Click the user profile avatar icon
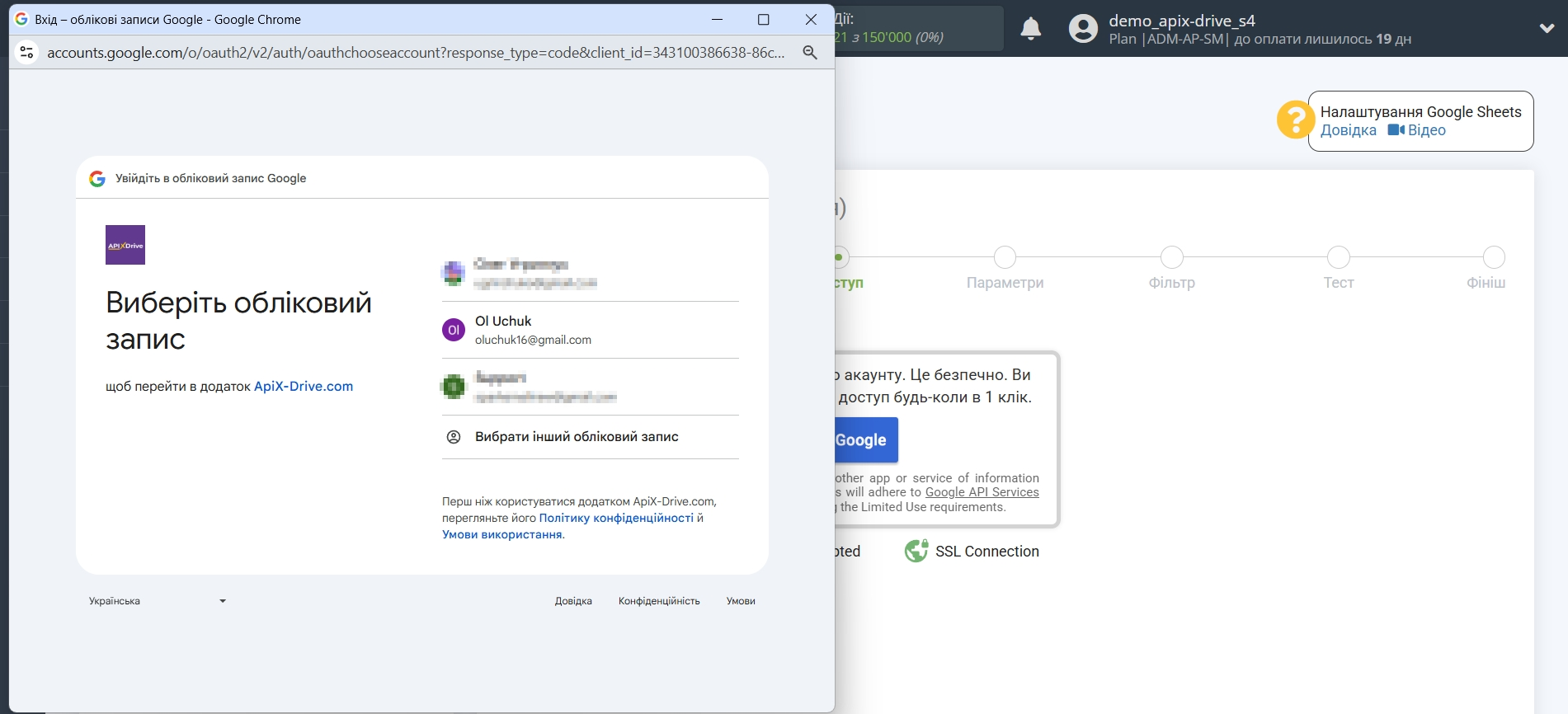The width and height of the screenshot is (1568, 714). click(1083, 29)
